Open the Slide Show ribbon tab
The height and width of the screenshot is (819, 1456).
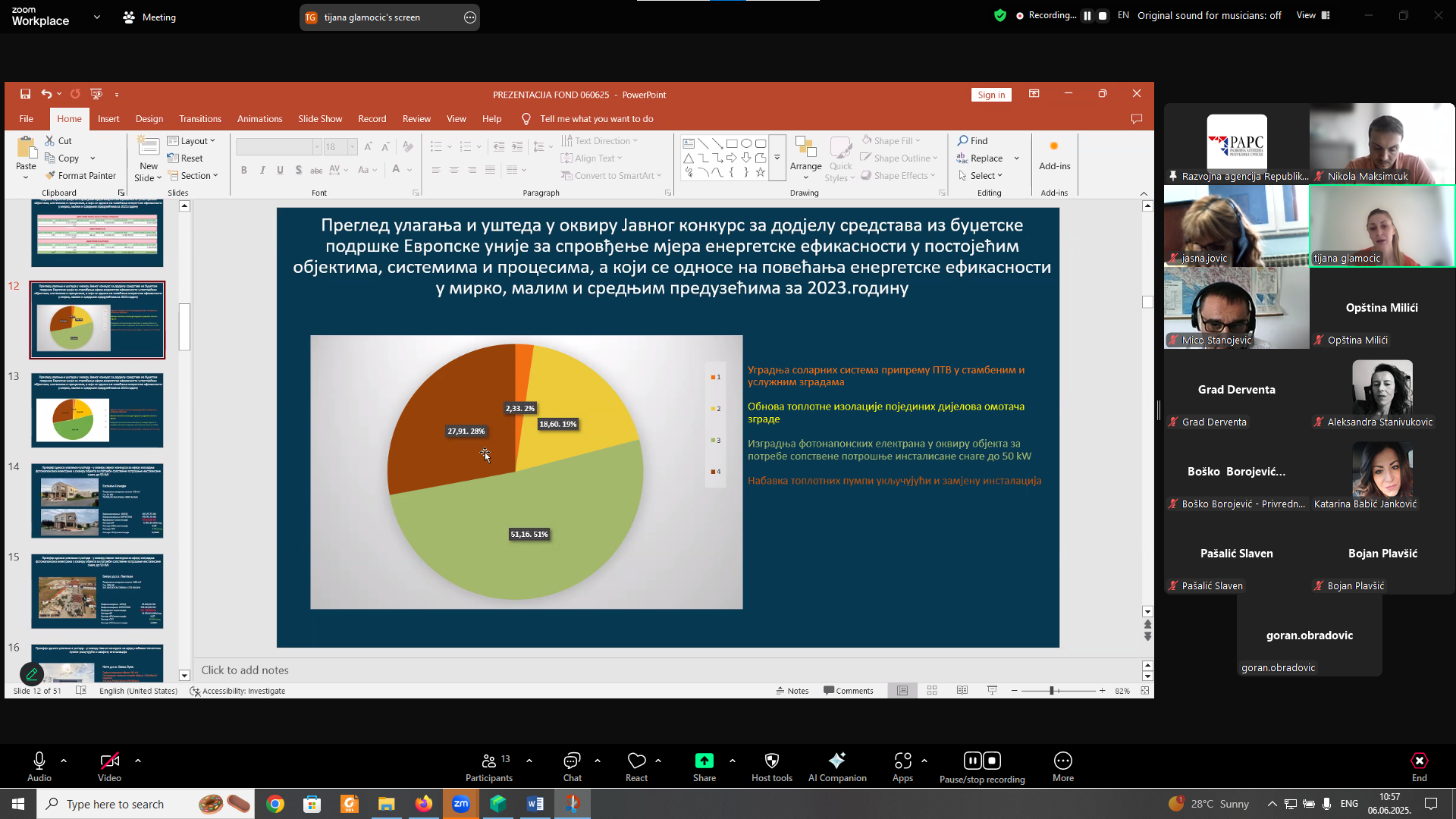click(x=320, y=119)
